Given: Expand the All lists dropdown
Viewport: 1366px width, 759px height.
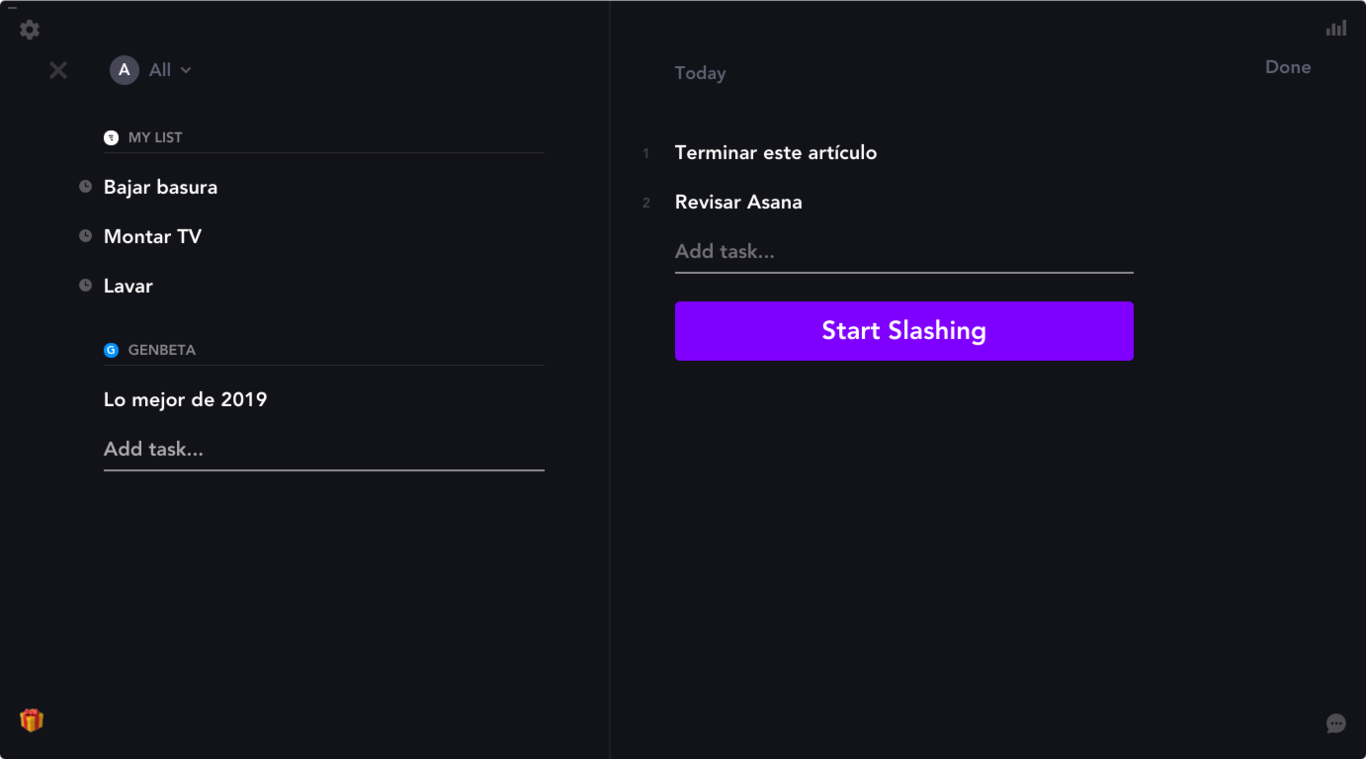Looking at the screenshot, I should (x=170, y=70).
